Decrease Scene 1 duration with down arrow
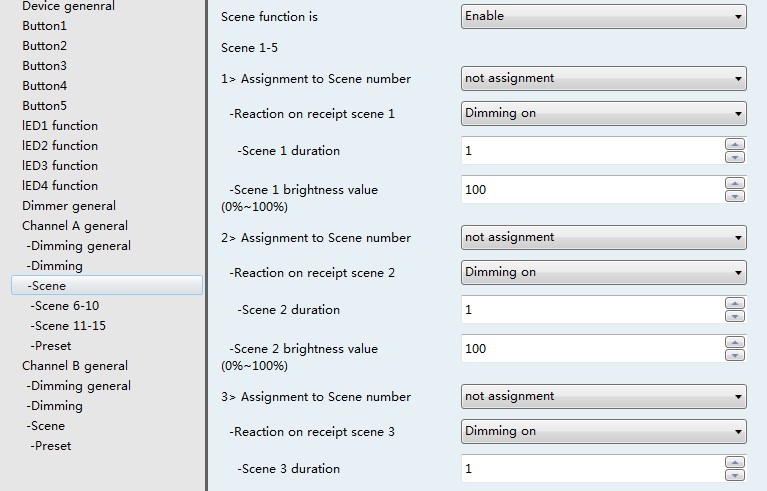The height and width of the screenshot is (491, 767). pos(735,157)
